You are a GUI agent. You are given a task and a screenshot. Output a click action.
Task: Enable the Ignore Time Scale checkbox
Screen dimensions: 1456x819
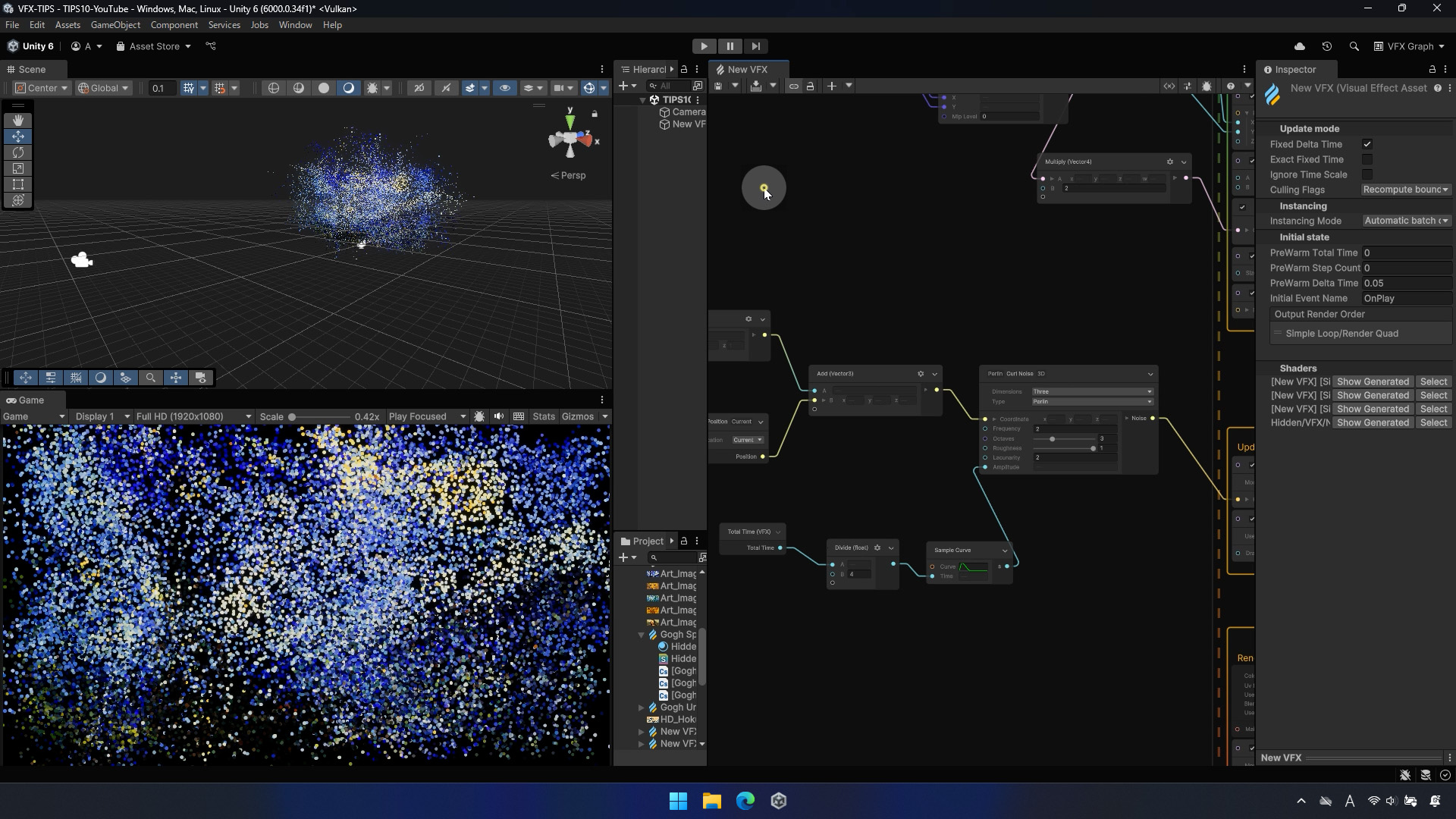[1367, 174]
